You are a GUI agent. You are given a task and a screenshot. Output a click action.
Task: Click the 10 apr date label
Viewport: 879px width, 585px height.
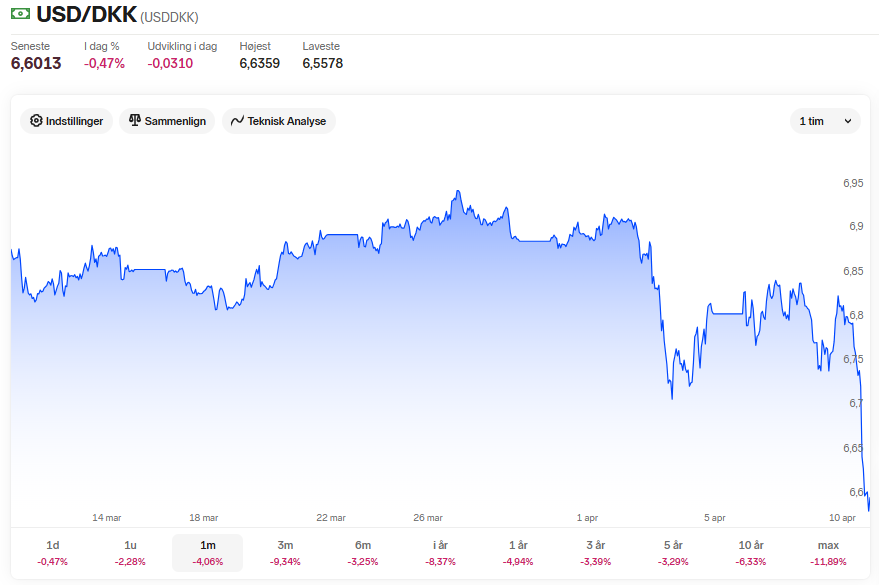pos(842,518)
